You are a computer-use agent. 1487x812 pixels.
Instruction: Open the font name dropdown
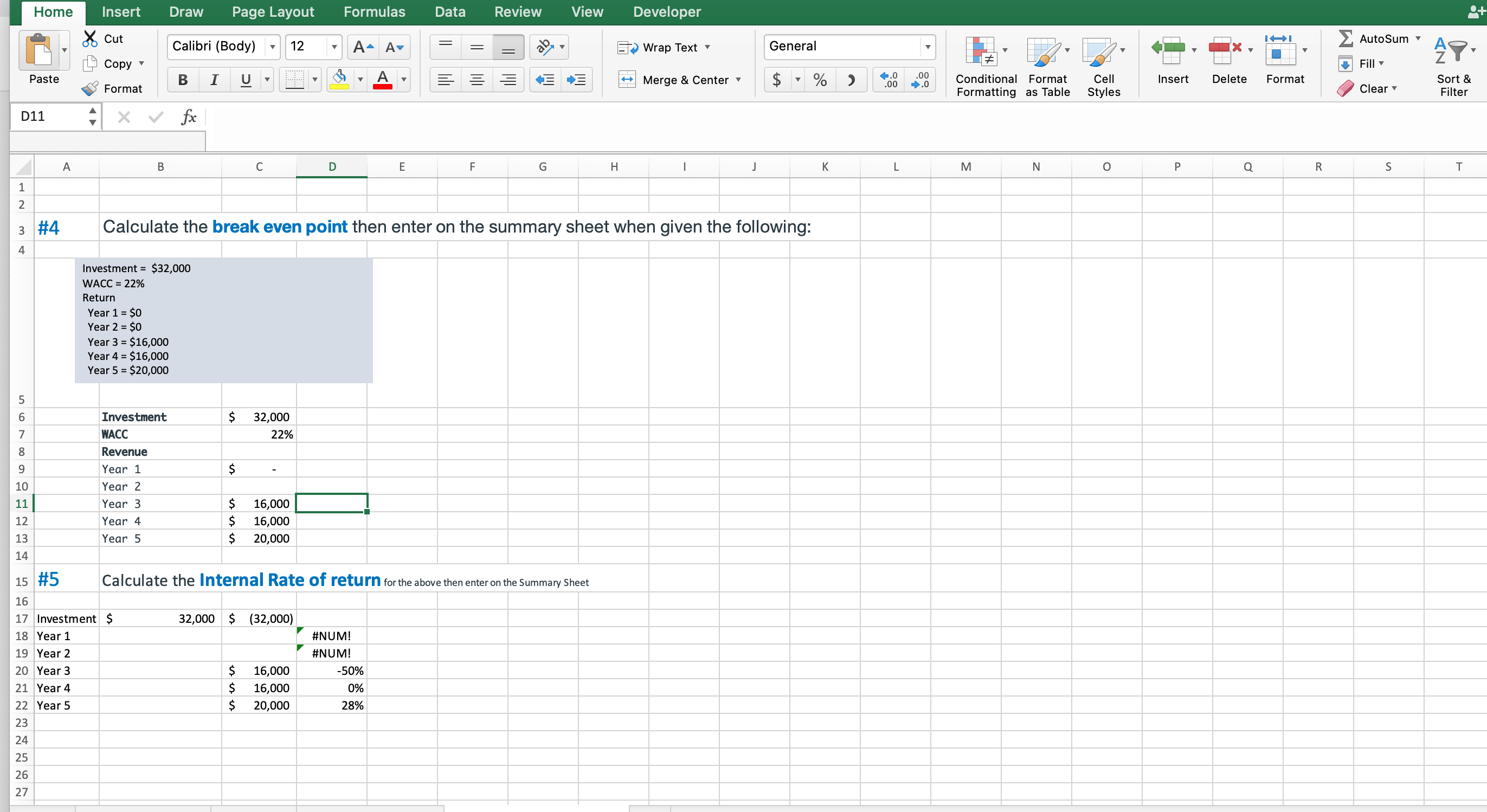pos(273,47)
